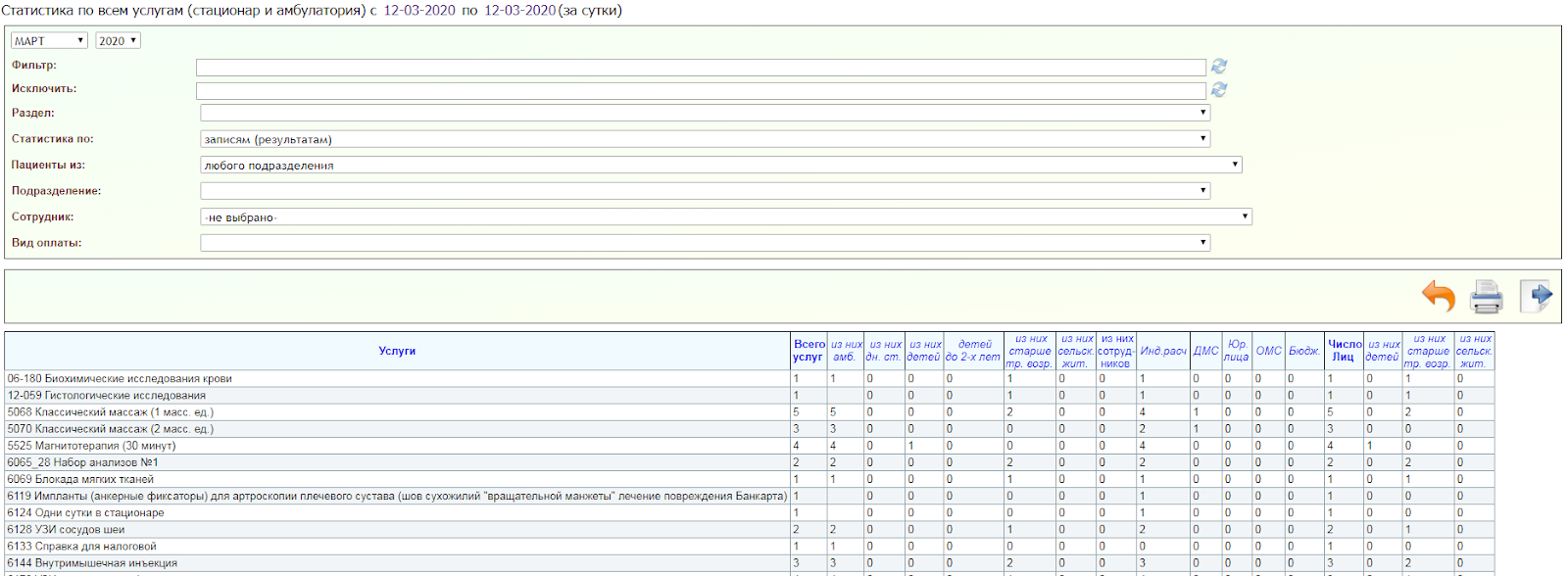Sort by the Услуги column header
Image resolution: width=1568 pixels, height=576 pixels.
pyautogui.click(x=397, y=351)
